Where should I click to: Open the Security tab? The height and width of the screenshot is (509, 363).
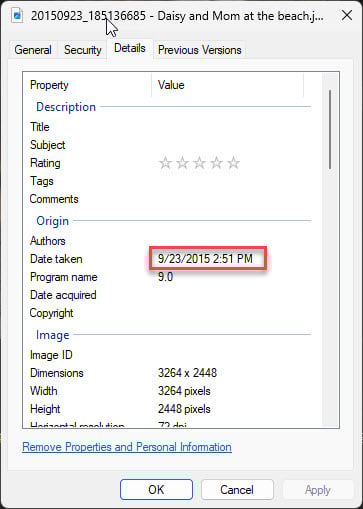(x=83, y=50)
